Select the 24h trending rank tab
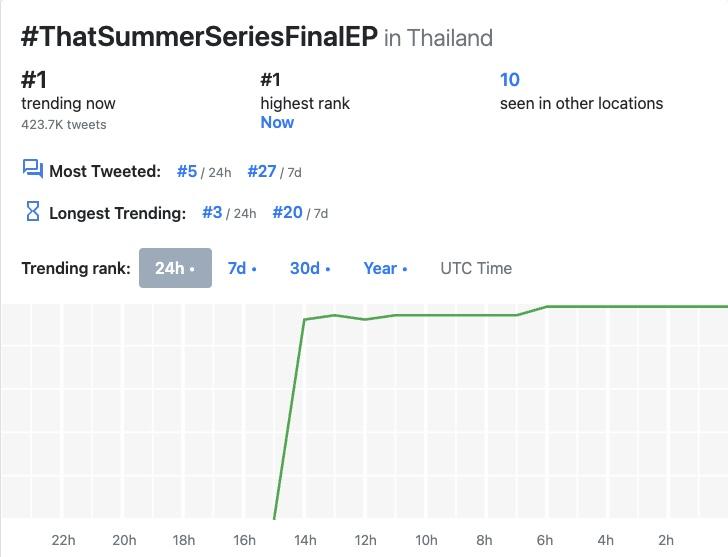728x557 pixels. coord(175,268)
